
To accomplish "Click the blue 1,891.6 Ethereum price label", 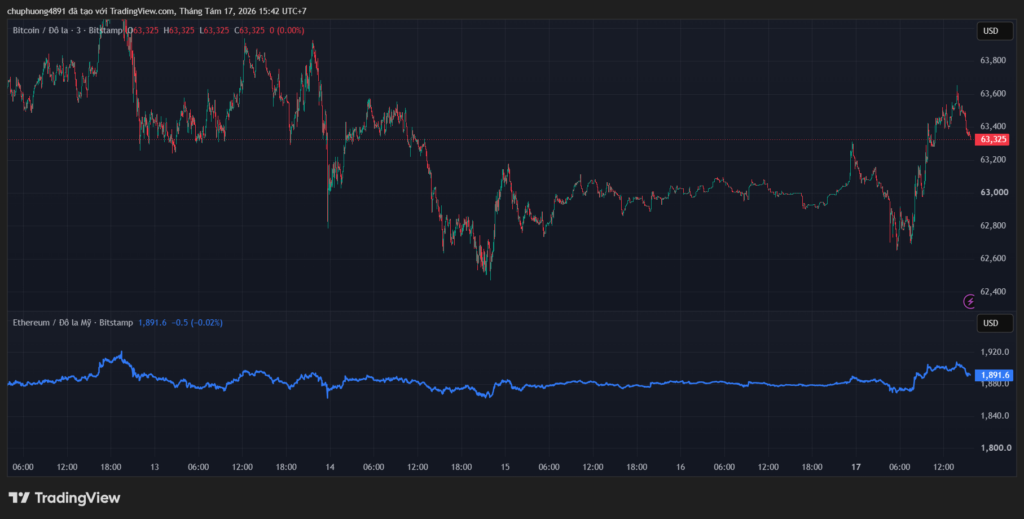I will [x=993, y=375].
